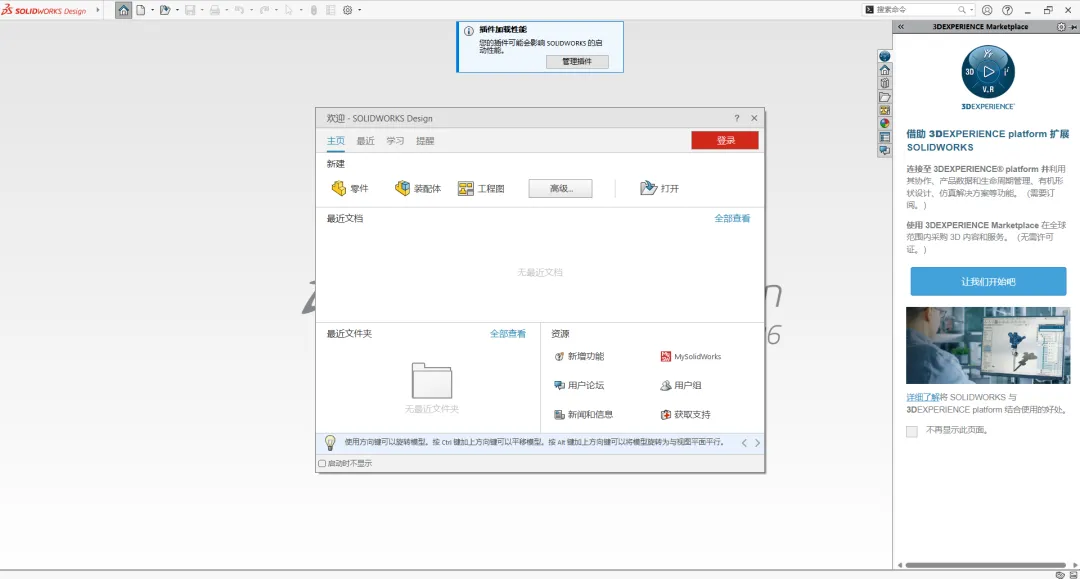Screen dimensions: 1080x579
Task: Click the Undo toolbar icon
Action: (x=239, y=10)
